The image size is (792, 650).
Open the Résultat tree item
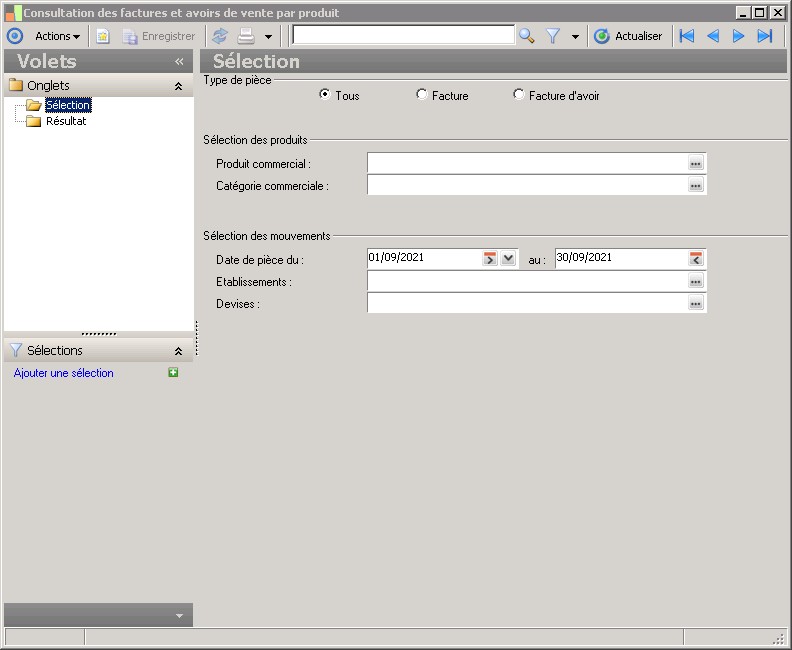click(x=66, y=121)
